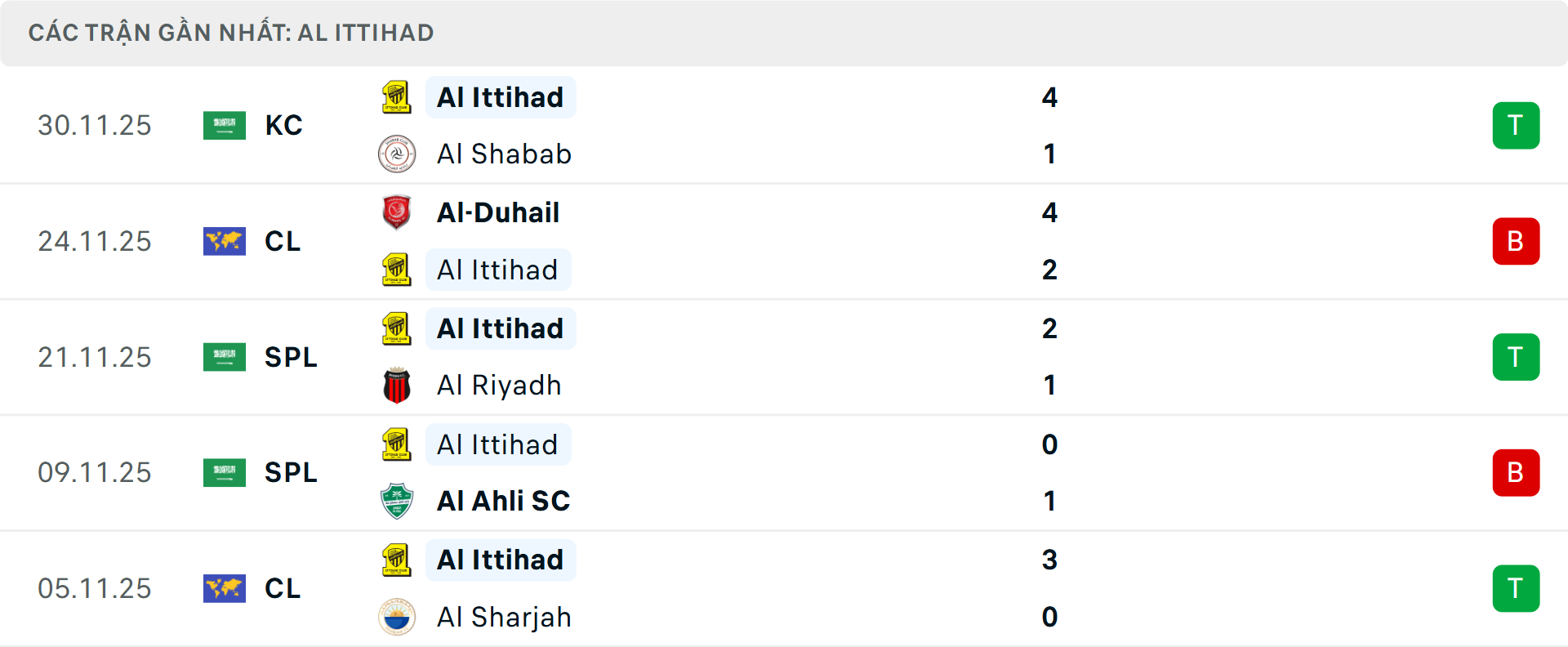Open the KC competition label
This screenshot has height=647, width=1568.
tap(283, 125)
